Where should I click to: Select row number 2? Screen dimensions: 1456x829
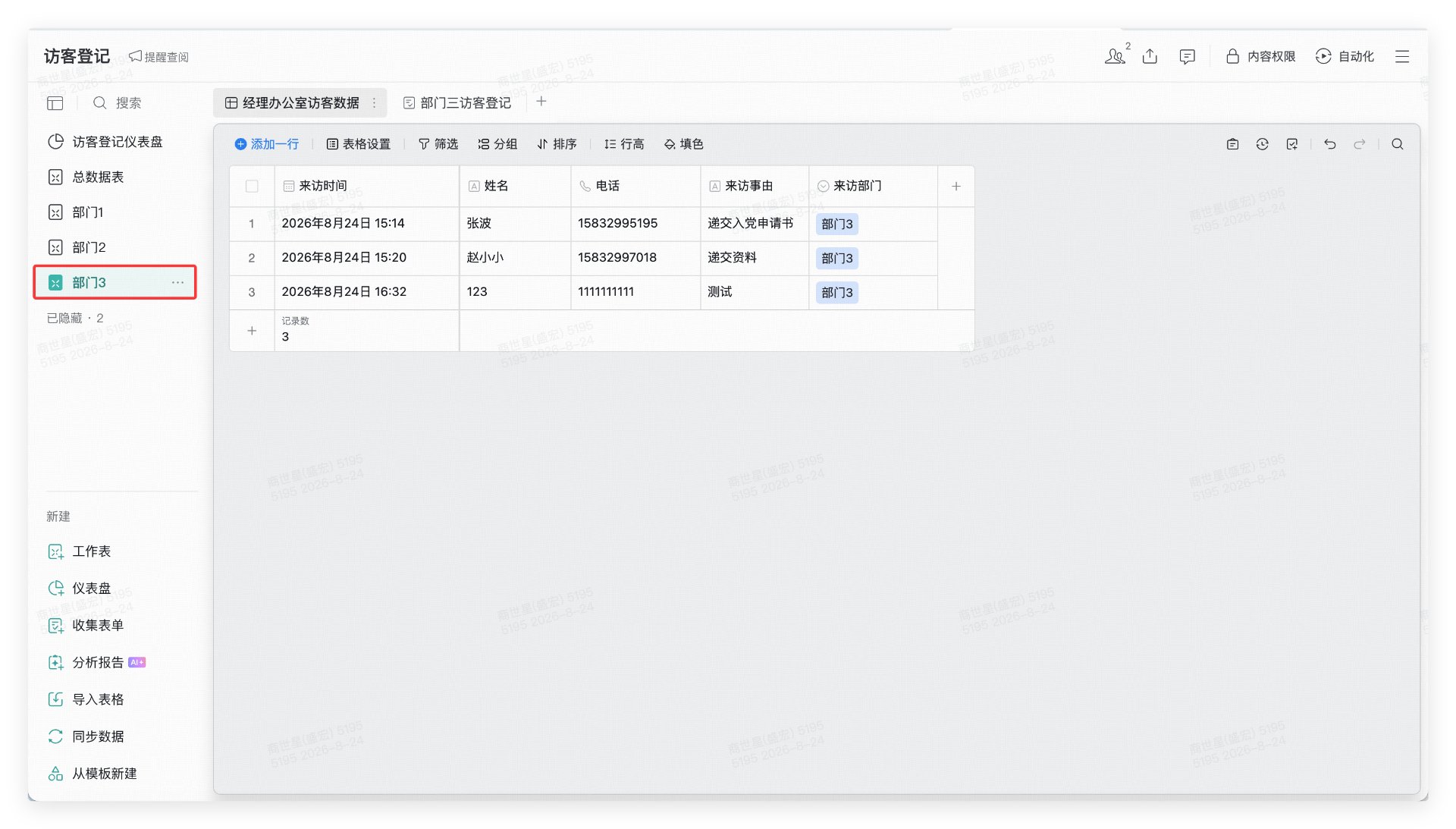tap(252, 258)
